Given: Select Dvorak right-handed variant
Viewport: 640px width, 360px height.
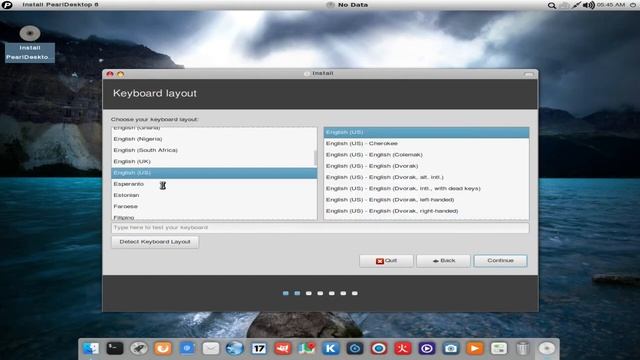Looking at the screenshot, I should tap(426, 211).
